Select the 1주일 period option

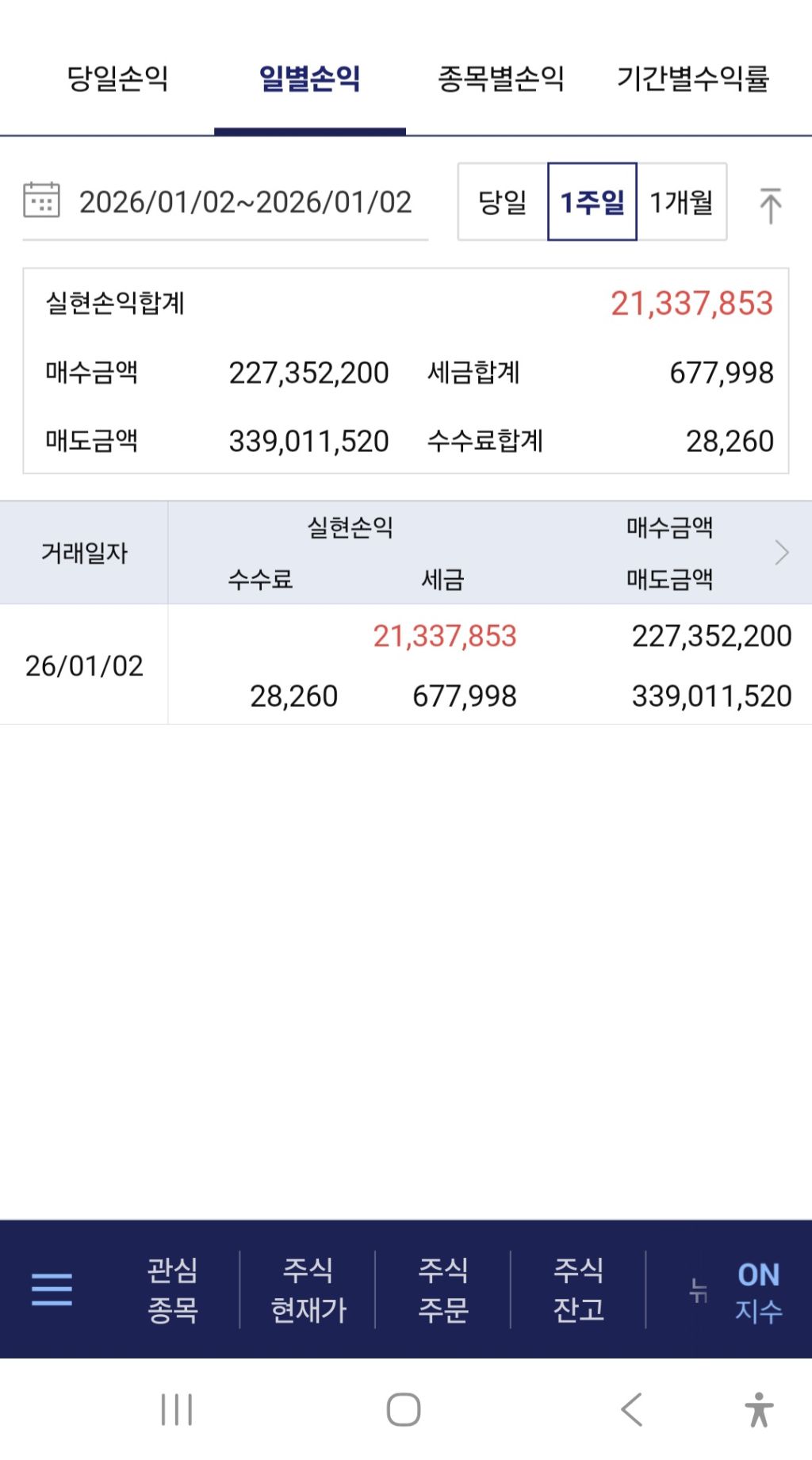click(x=592, y=202)
